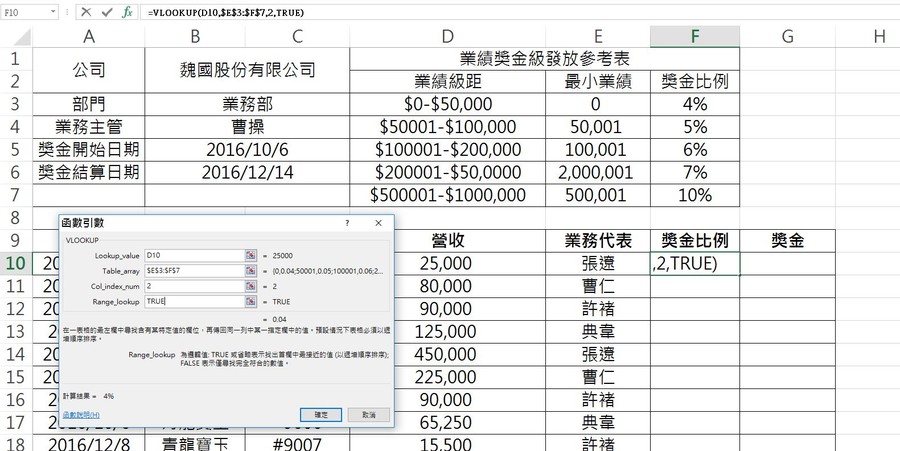The image size is (900, 451).
Task: Click revenue cell 450,000
Action: pos(447,354)
